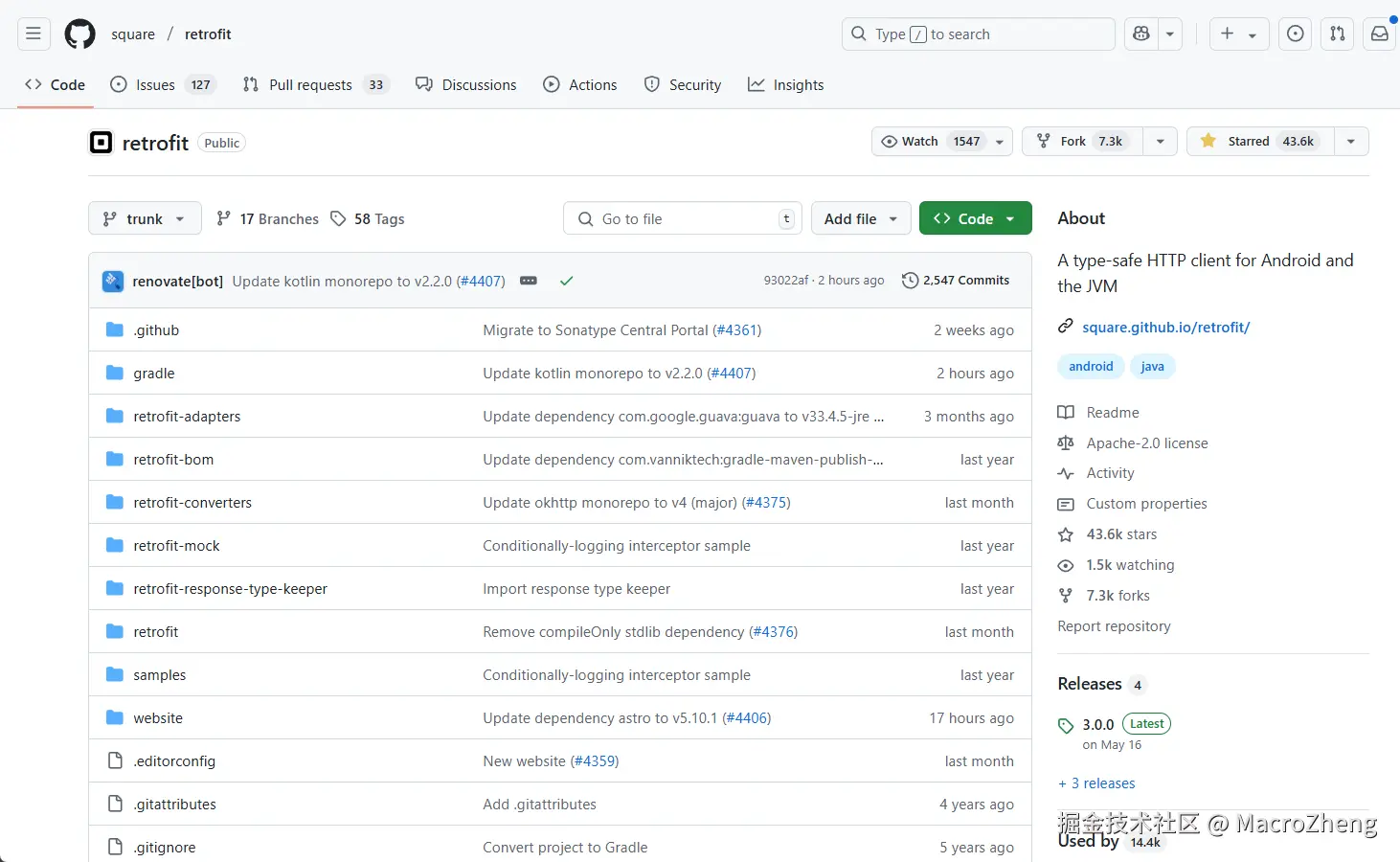Open the retrofit-converters folder

coord(192,502)
